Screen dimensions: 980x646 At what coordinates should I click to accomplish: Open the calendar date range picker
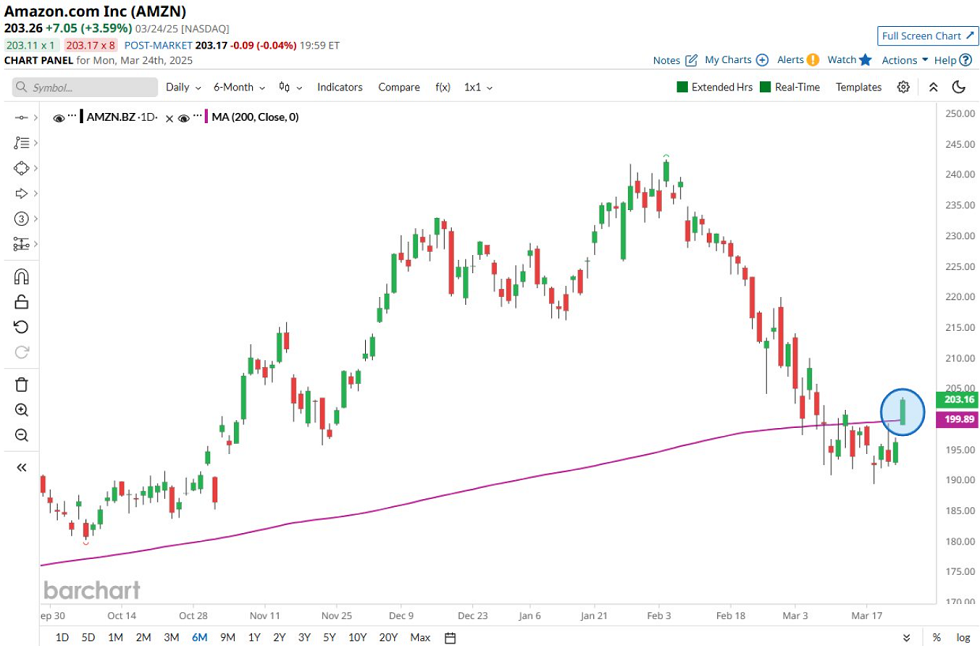(450, 637)
